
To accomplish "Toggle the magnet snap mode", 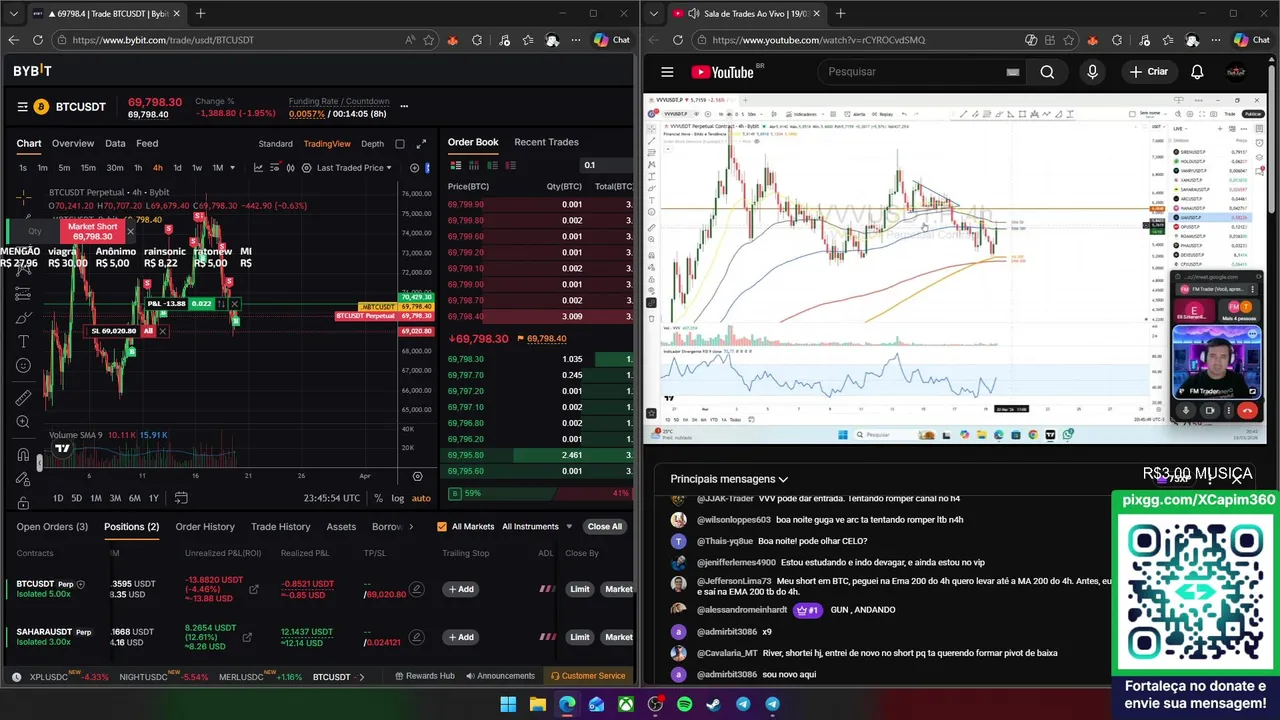I will [x=23, y=454].
